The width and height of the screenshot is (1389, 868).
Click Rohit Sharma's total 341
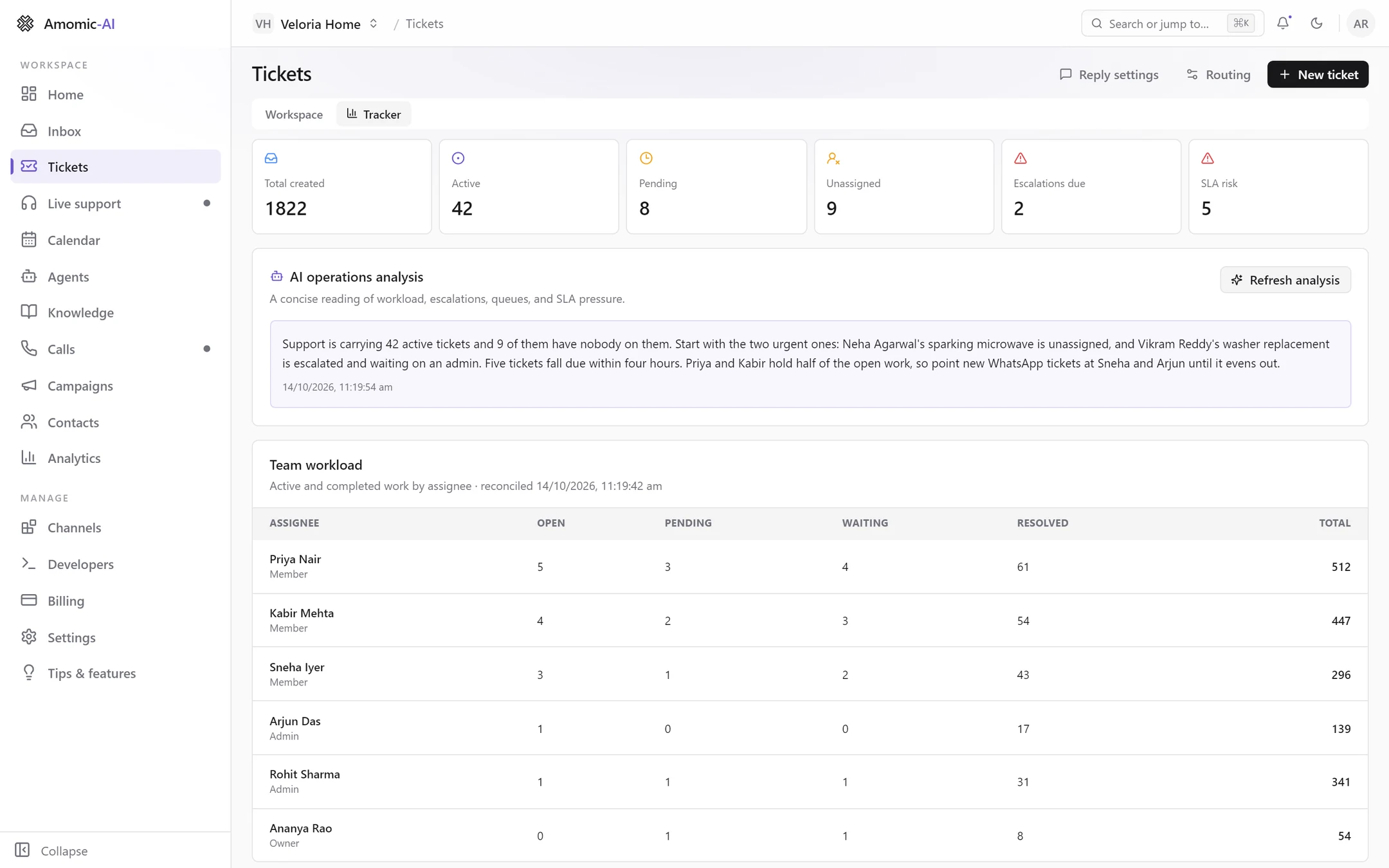[x=1341, y=782]
